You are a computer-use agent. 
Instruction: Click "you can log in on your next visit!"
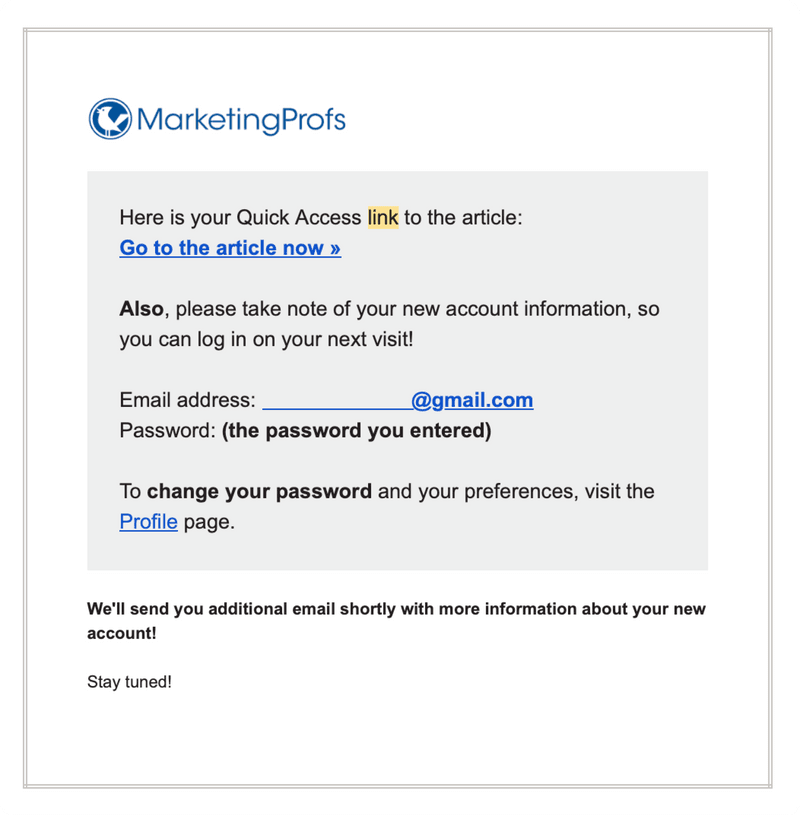(266, 339)
